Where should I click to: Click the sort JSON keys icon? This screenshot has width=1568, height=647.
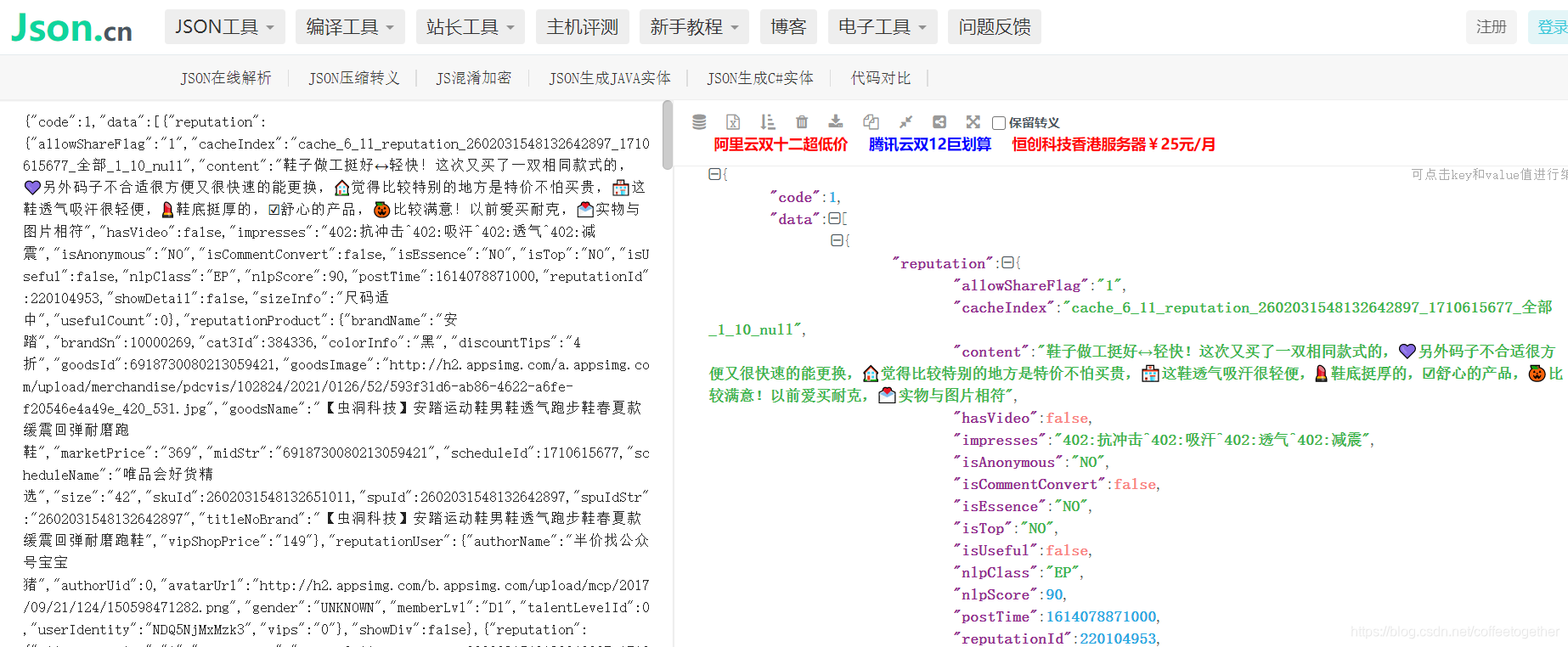tap(768, 122)
